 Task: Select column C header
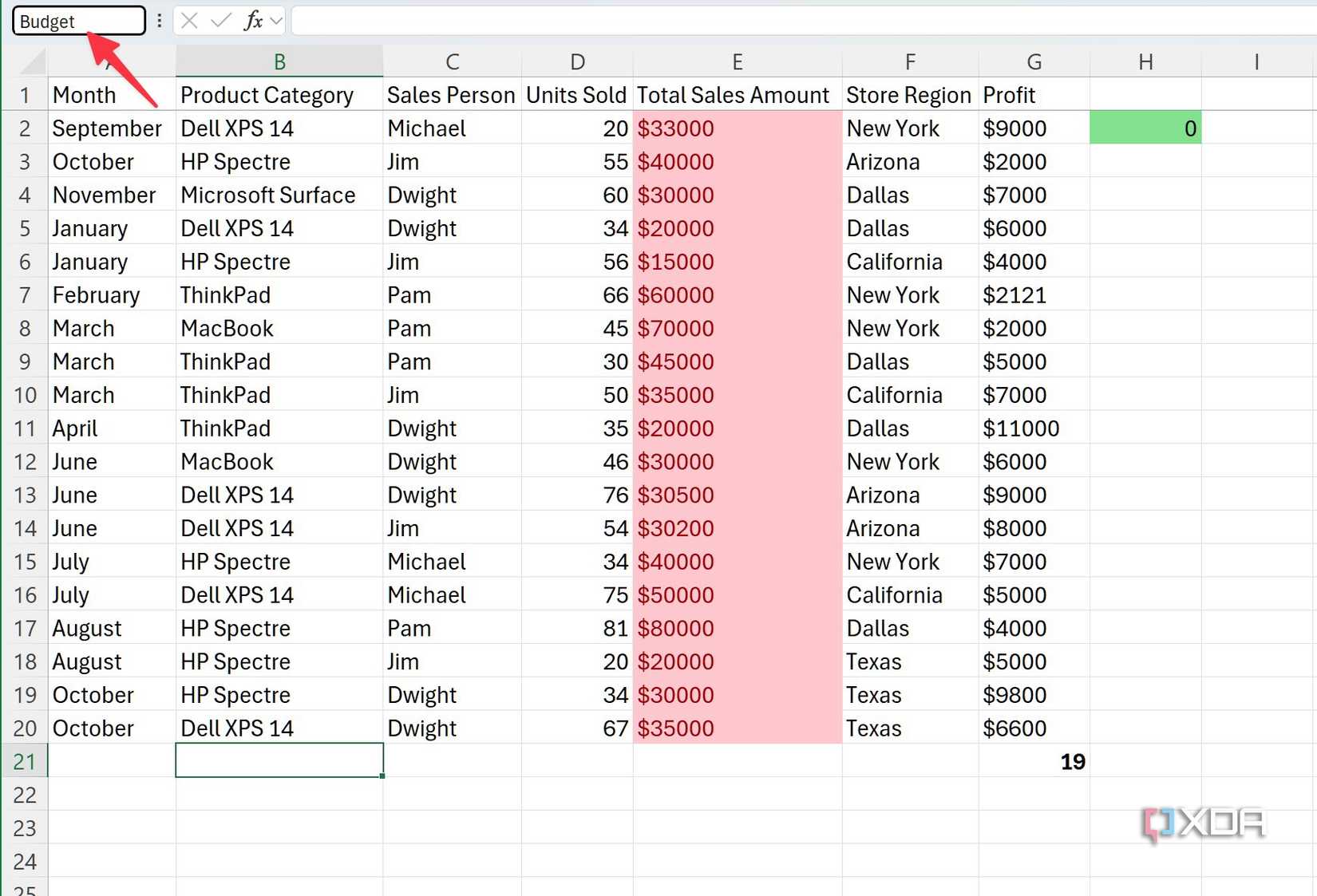[x=453, y=61]
